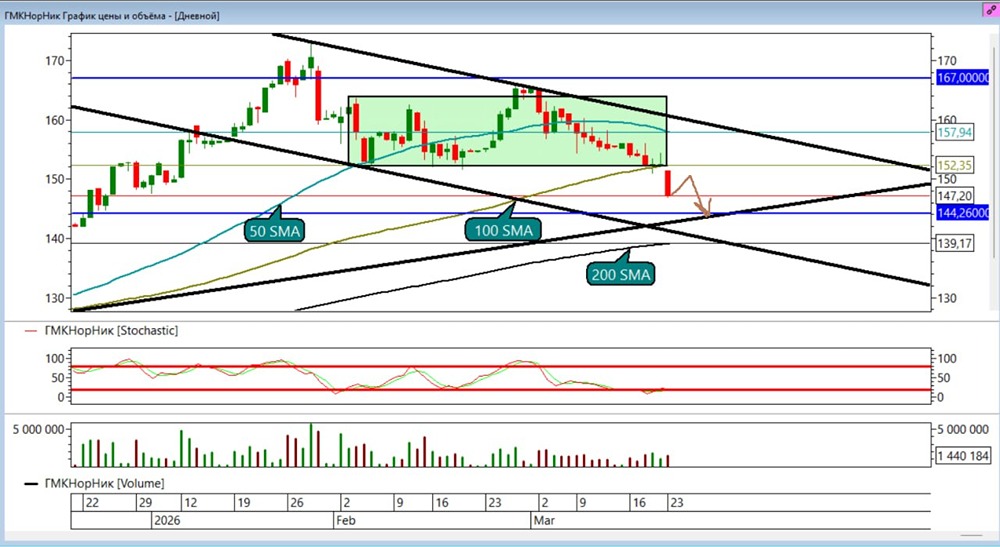Select the 100 SMA callout label

point(503,230)
